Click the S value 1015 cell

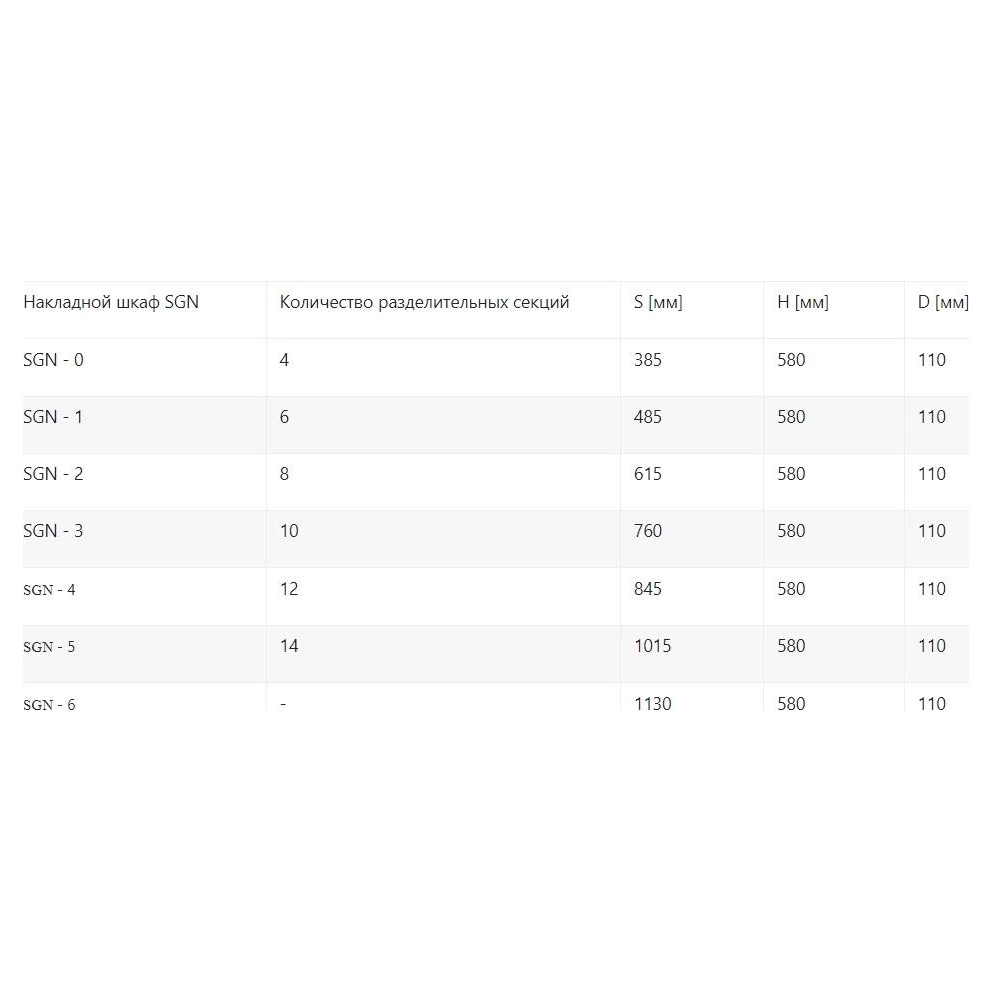point(652,646)
